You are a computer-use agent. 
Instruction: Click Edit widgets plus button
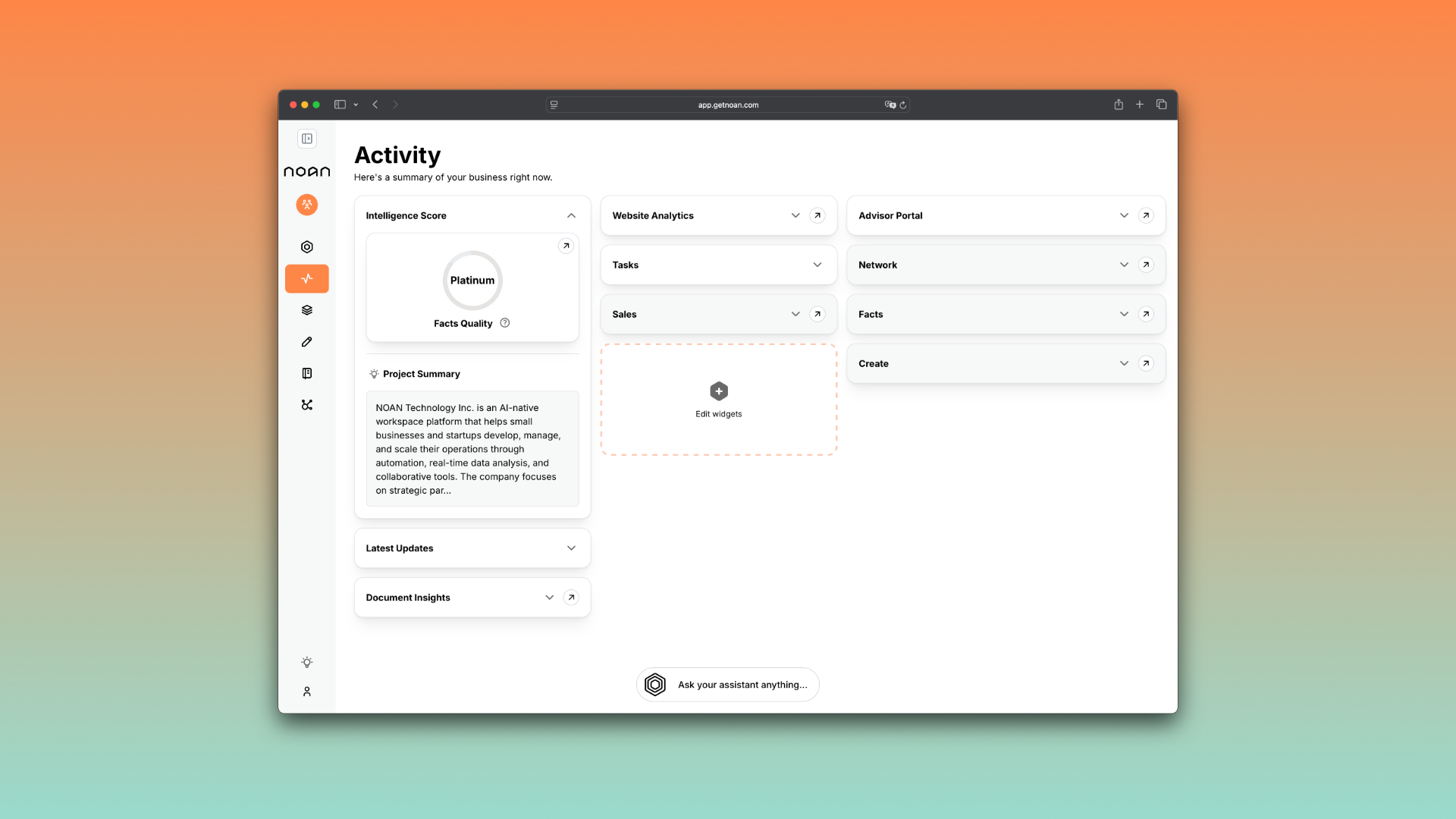coord(718,391)
